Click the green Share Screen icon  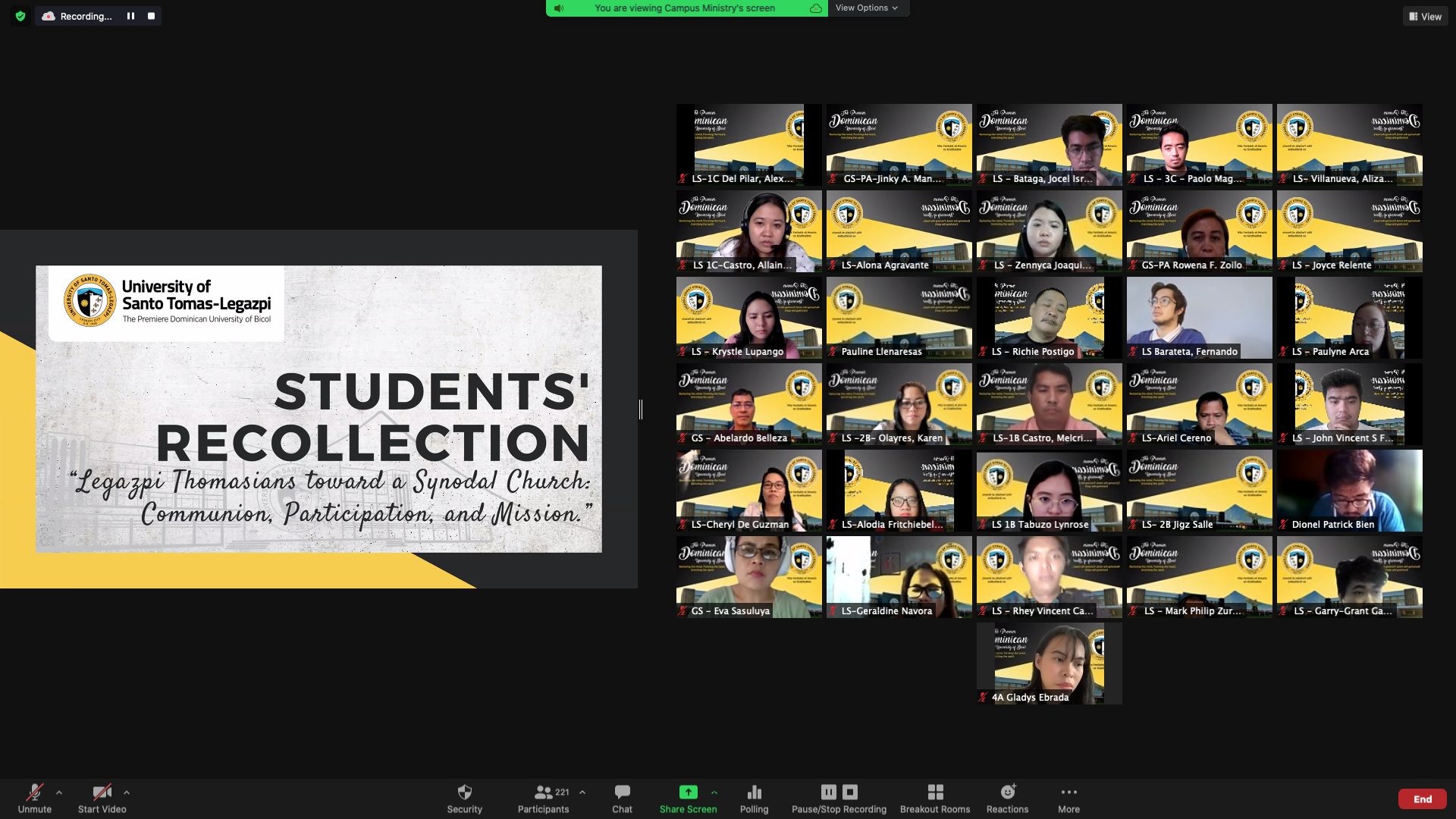pyautogui.click(x=688, y=792)
